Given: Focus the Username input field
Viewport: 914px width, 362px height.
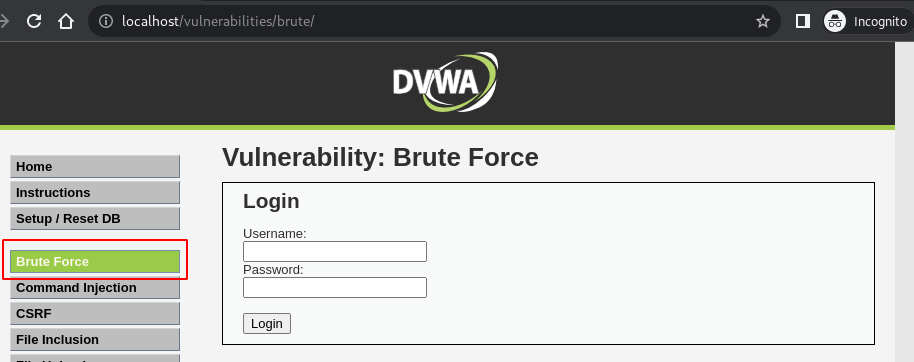Looking at the screenshot, I should pos(335,251).
